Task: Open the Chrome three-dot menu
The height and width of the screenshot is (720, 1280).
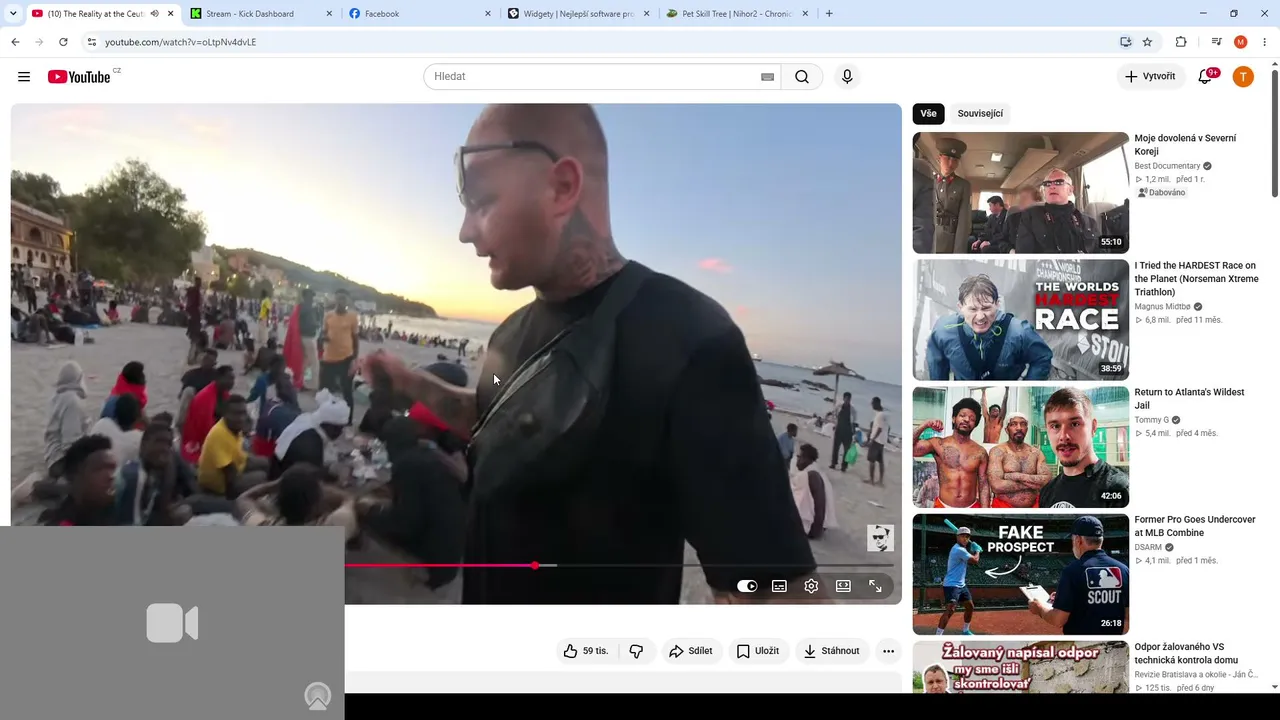Action: click(x=1265, y=42)
